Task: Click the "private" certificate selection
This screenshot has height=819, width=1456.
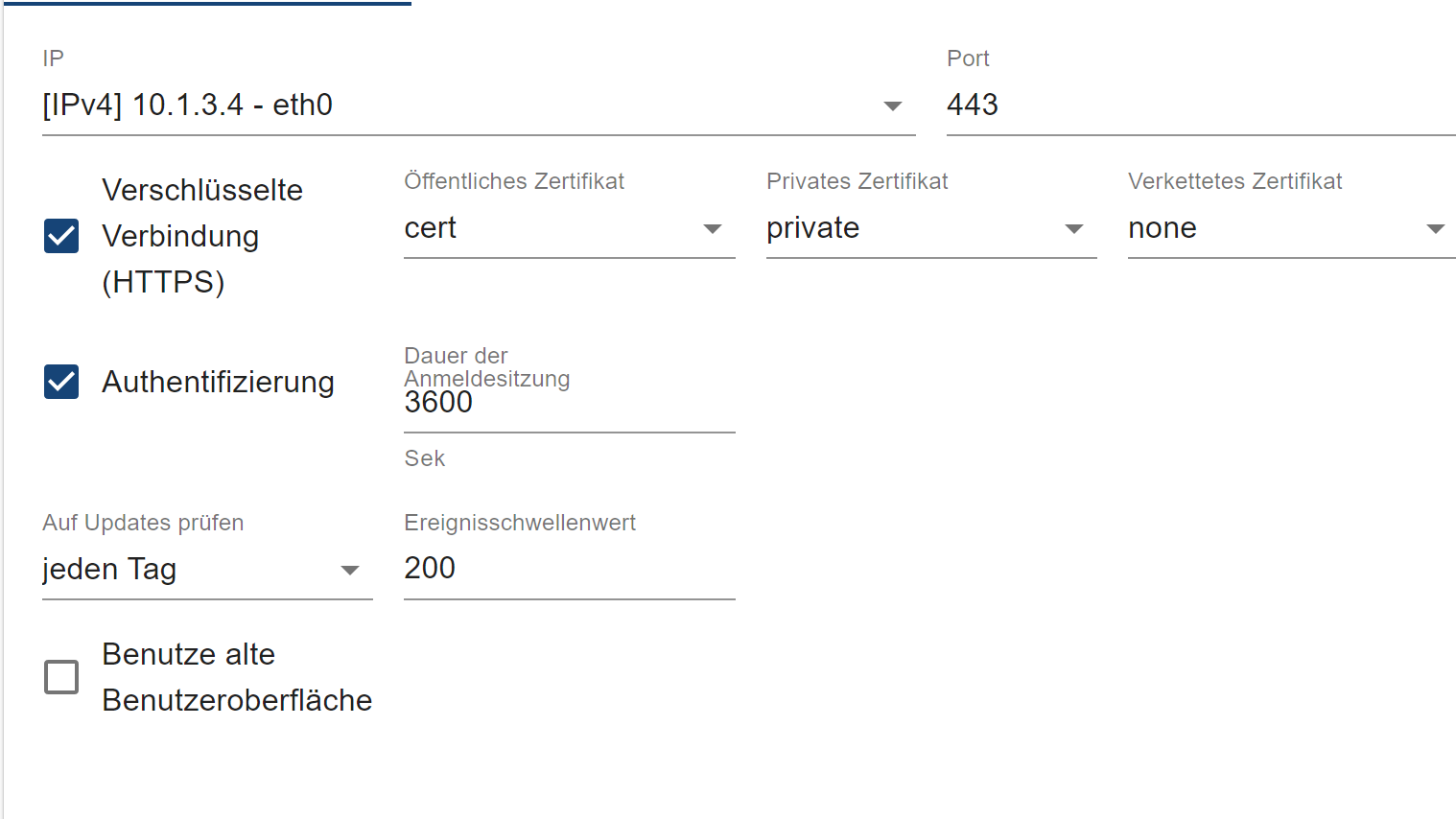Action: (812, 228)
